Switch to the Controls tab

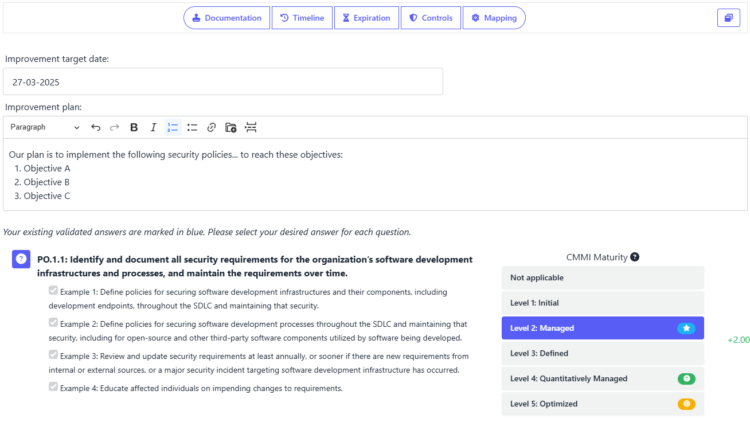(x=430, y=18)
